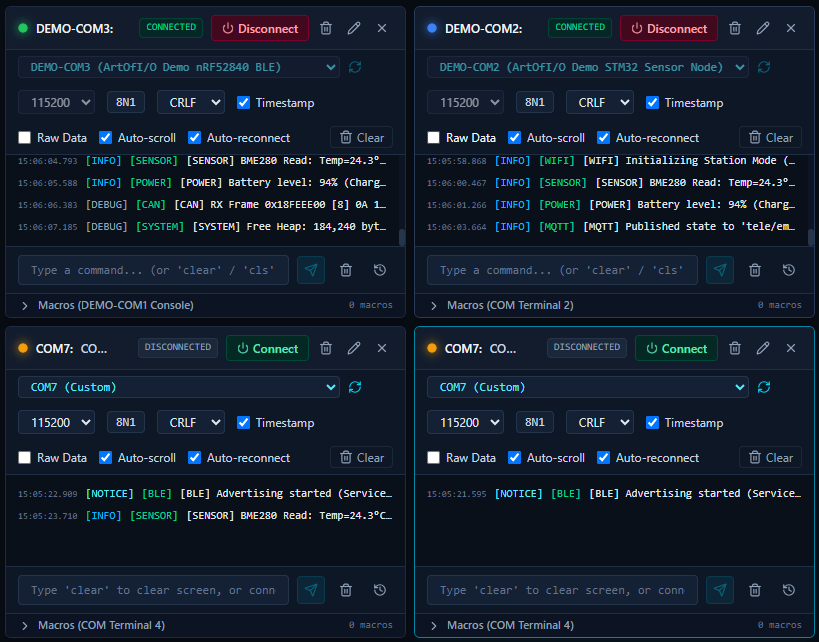
Task: Send the command in the DEMO-COM2 panel
Action: tap(720, 270)
